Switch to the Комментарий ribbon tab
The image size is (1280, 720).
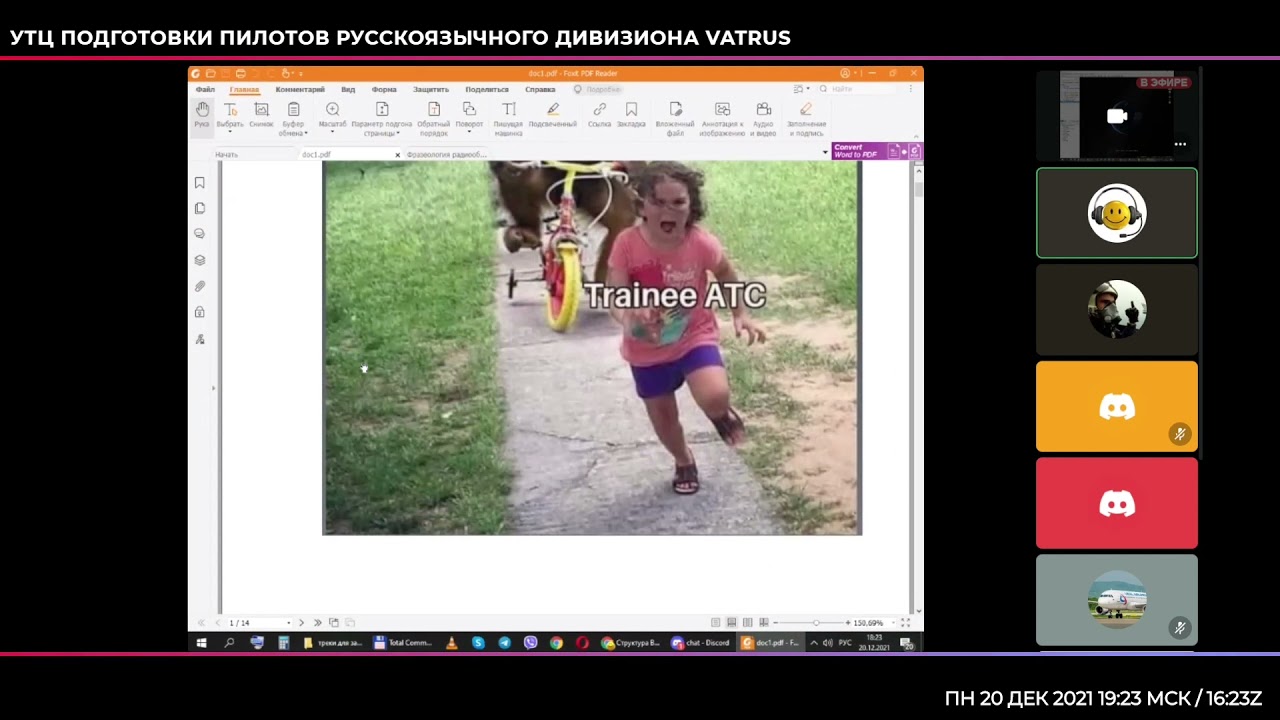[300, 89]
